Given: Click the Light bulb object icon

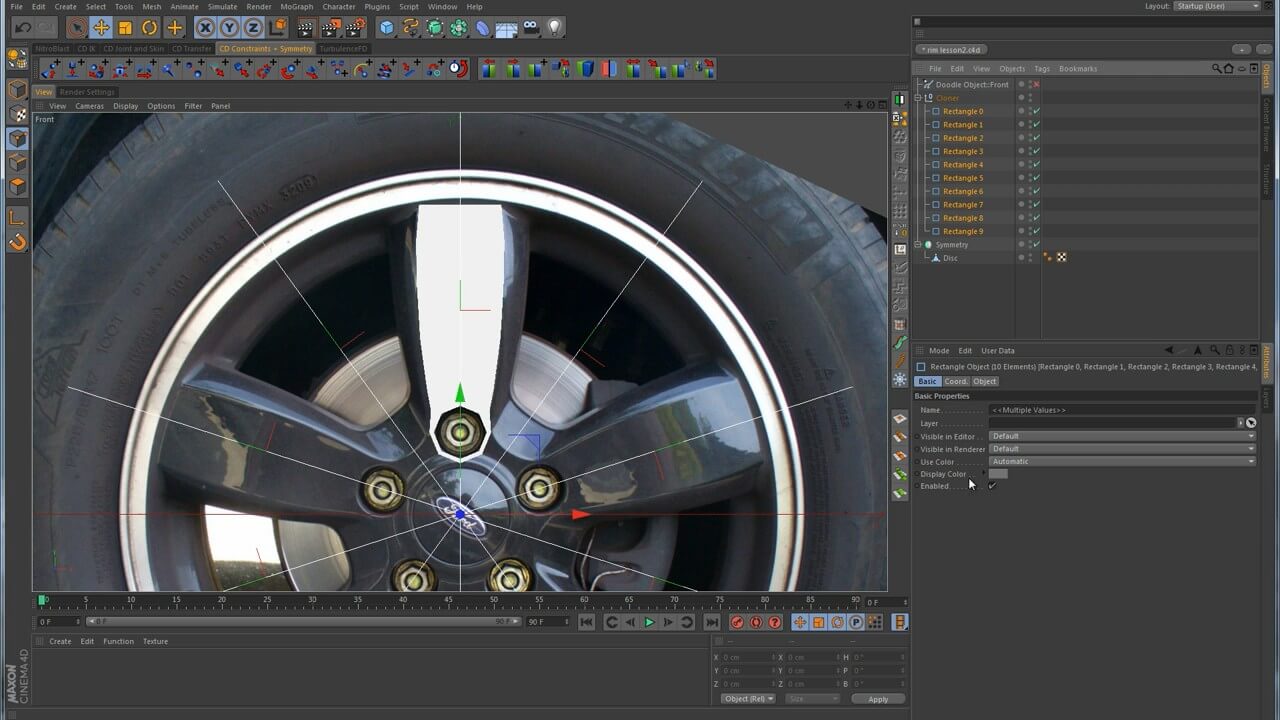Looking at the screenshot, I should (555, 27).
